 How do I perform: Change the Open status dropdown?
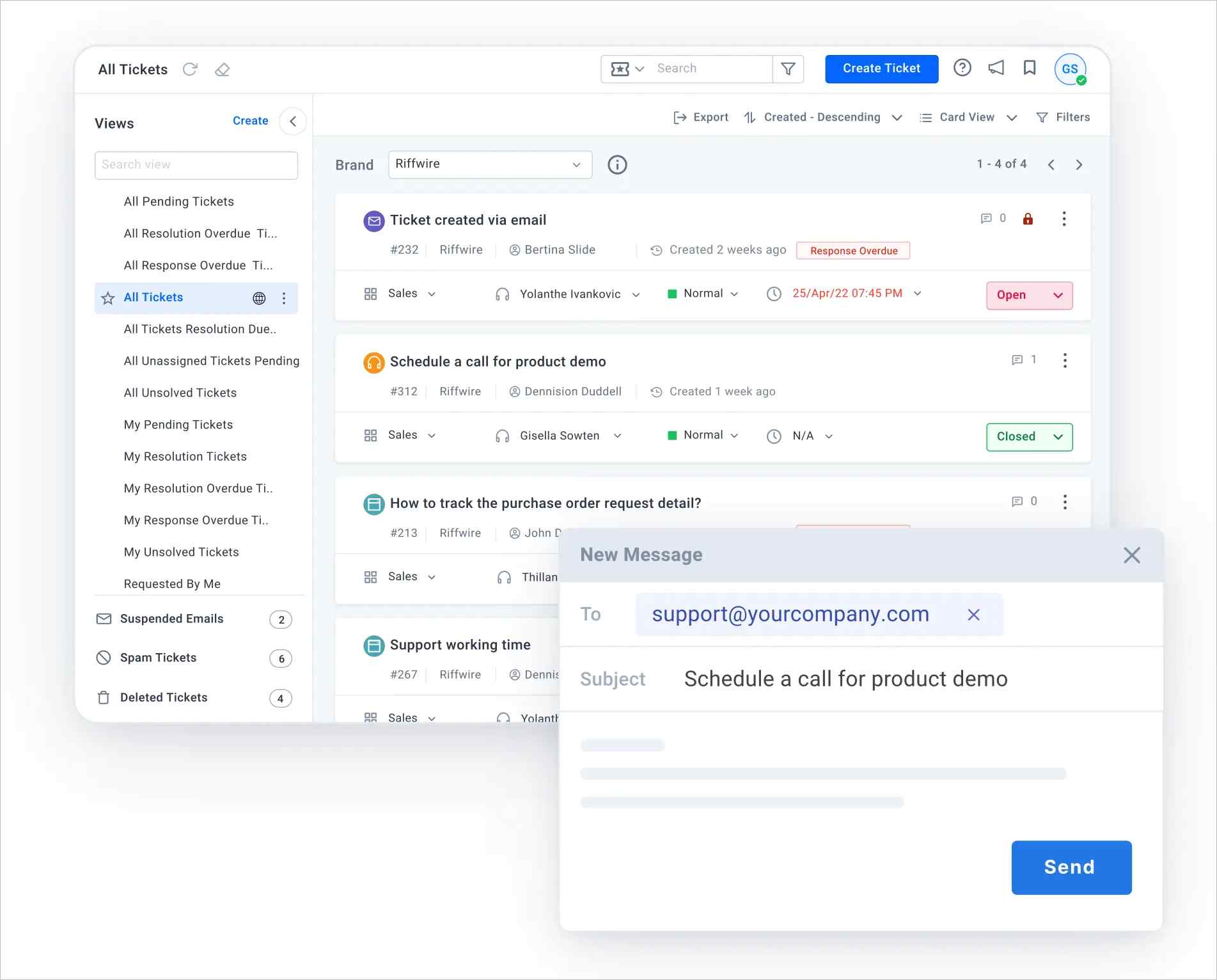(x=1030, y=296)
